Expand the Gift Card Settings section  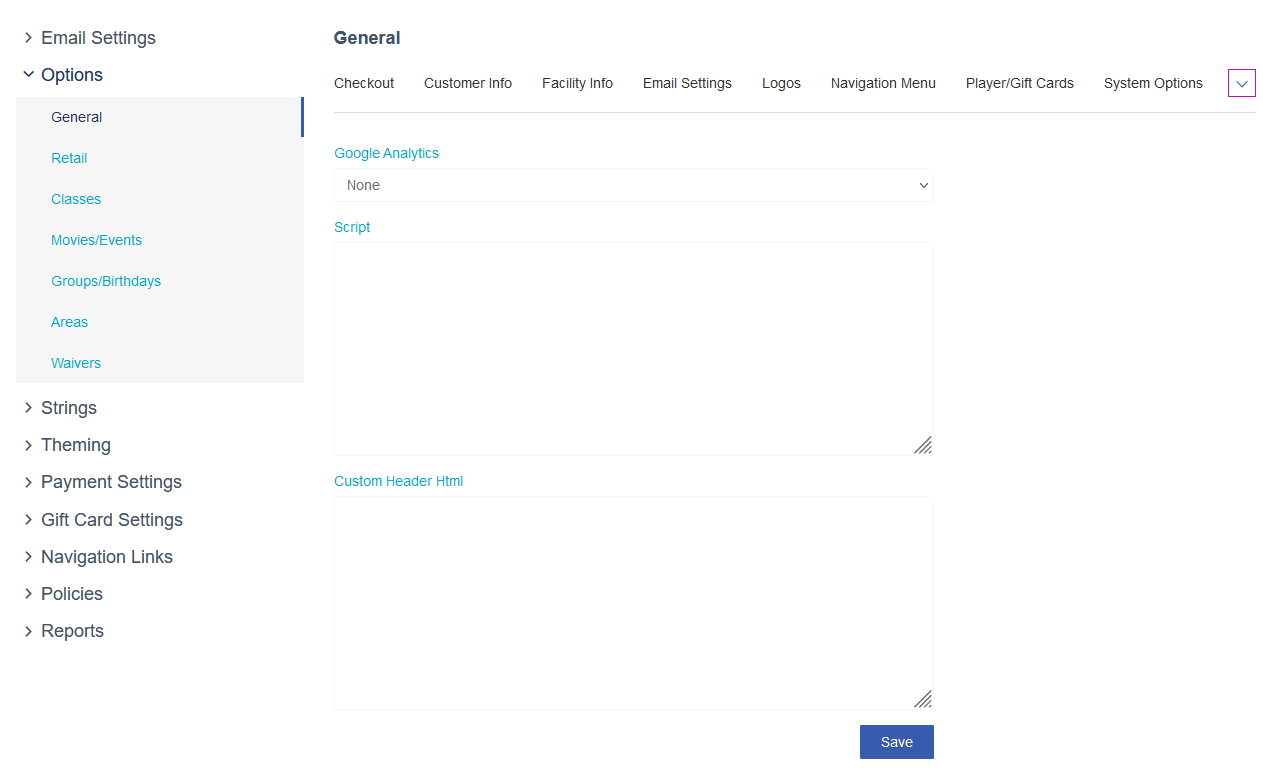pyautogui.click(x=103, y=520)
